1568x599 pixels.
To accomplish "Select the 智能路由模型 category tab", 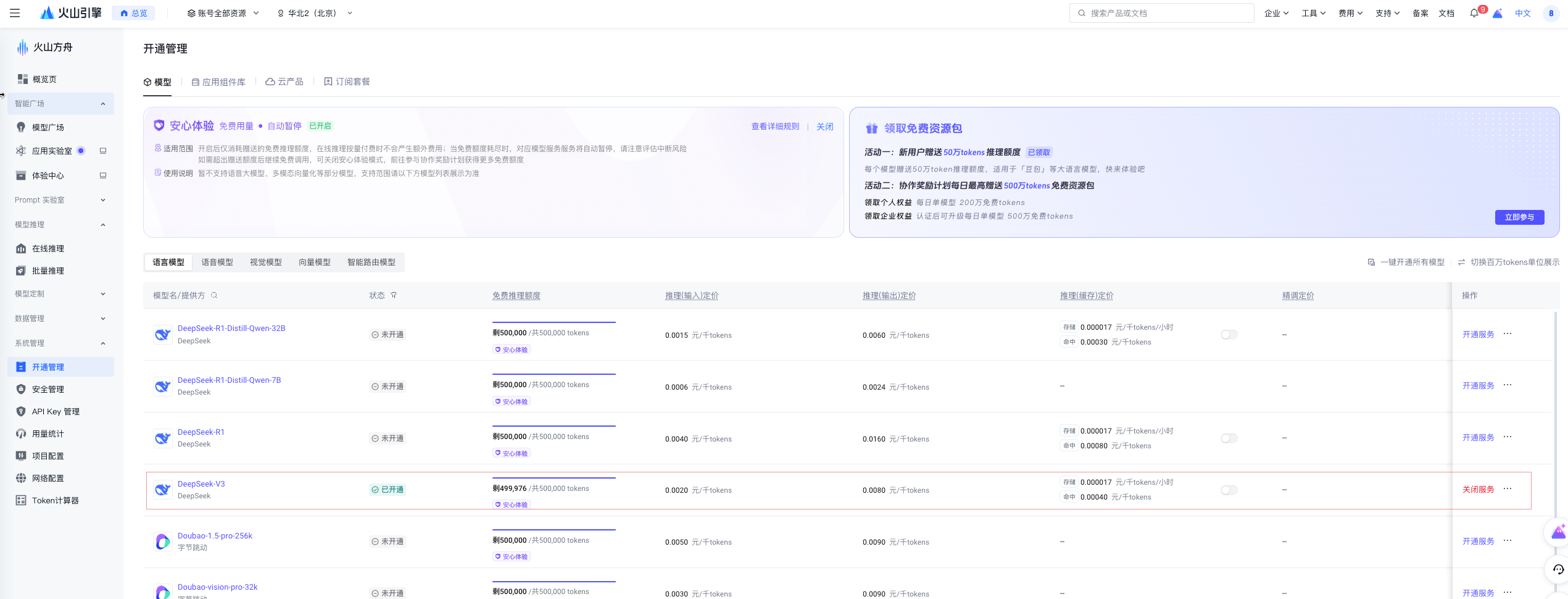I will click(x=371, y=262).
